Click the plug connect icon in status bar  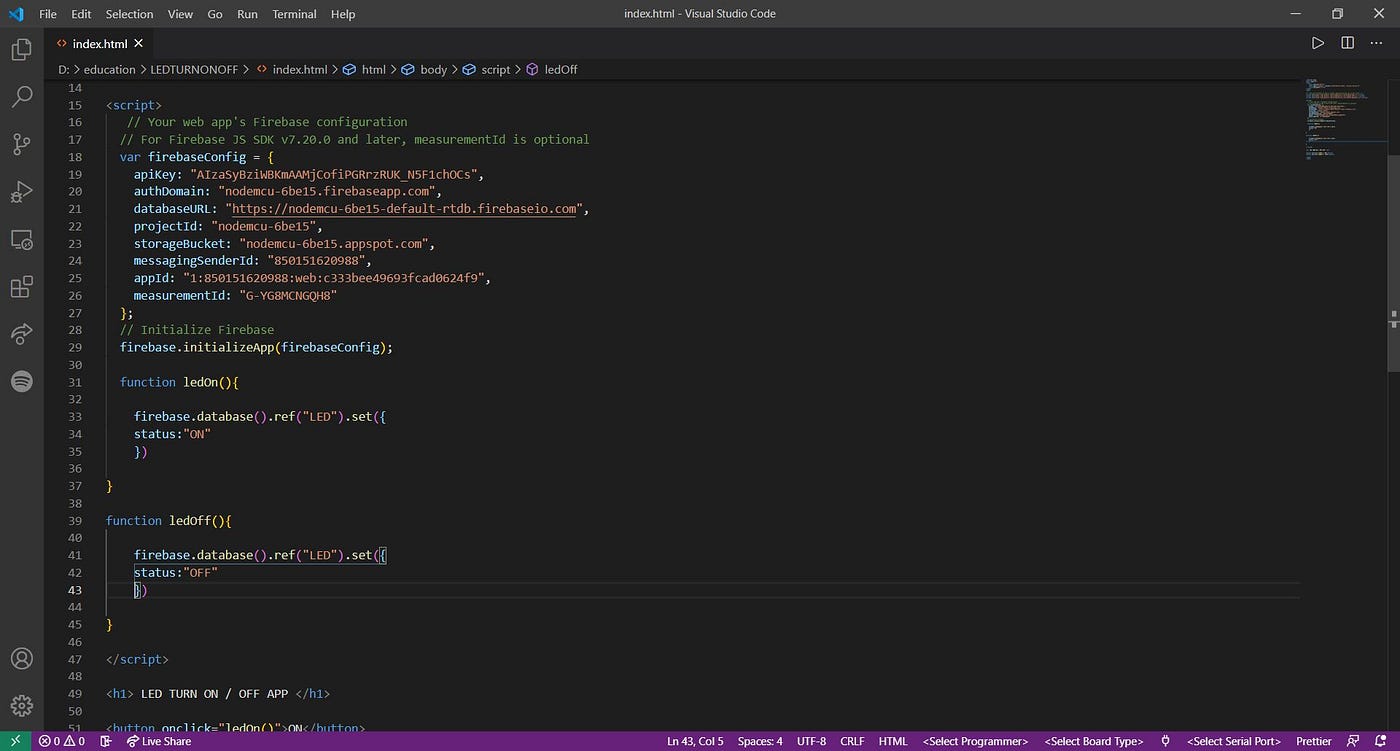coord(1165,741)
